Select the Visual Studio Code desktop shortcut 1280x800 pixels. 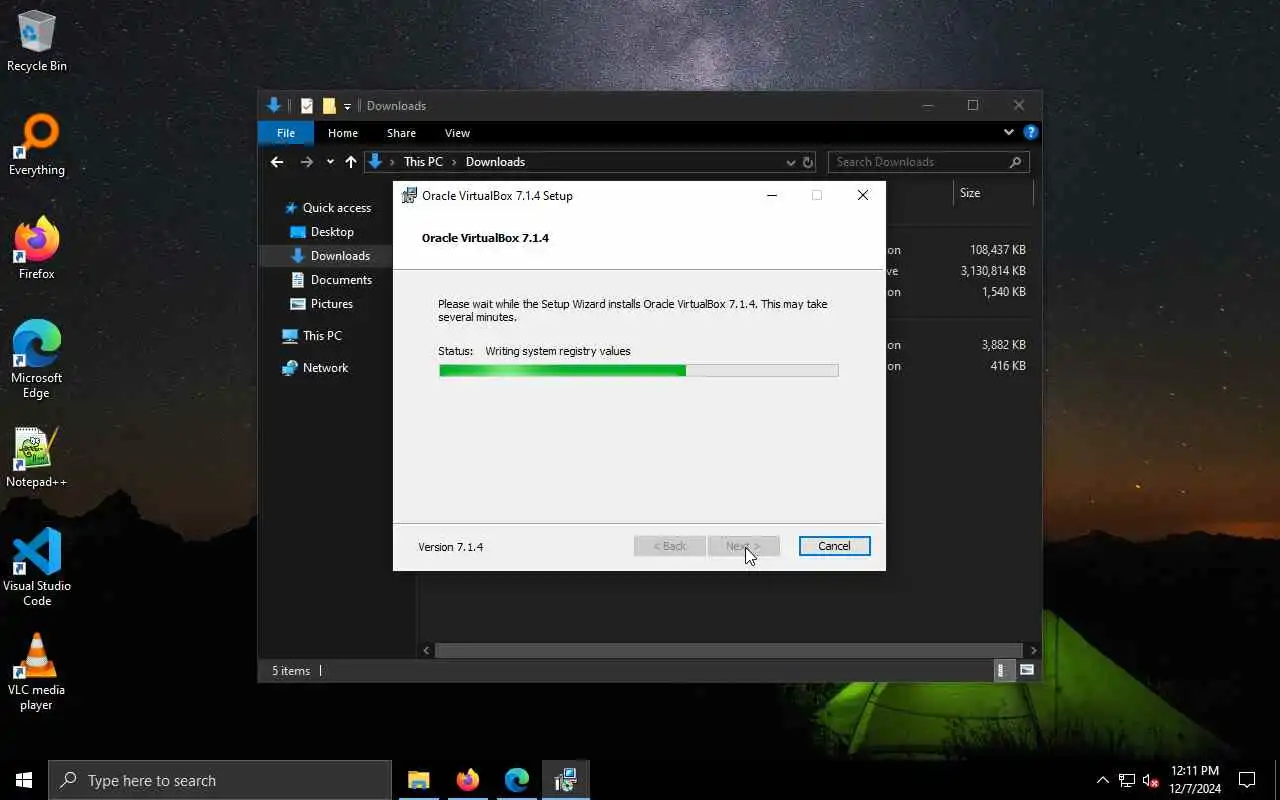(37, 568)
